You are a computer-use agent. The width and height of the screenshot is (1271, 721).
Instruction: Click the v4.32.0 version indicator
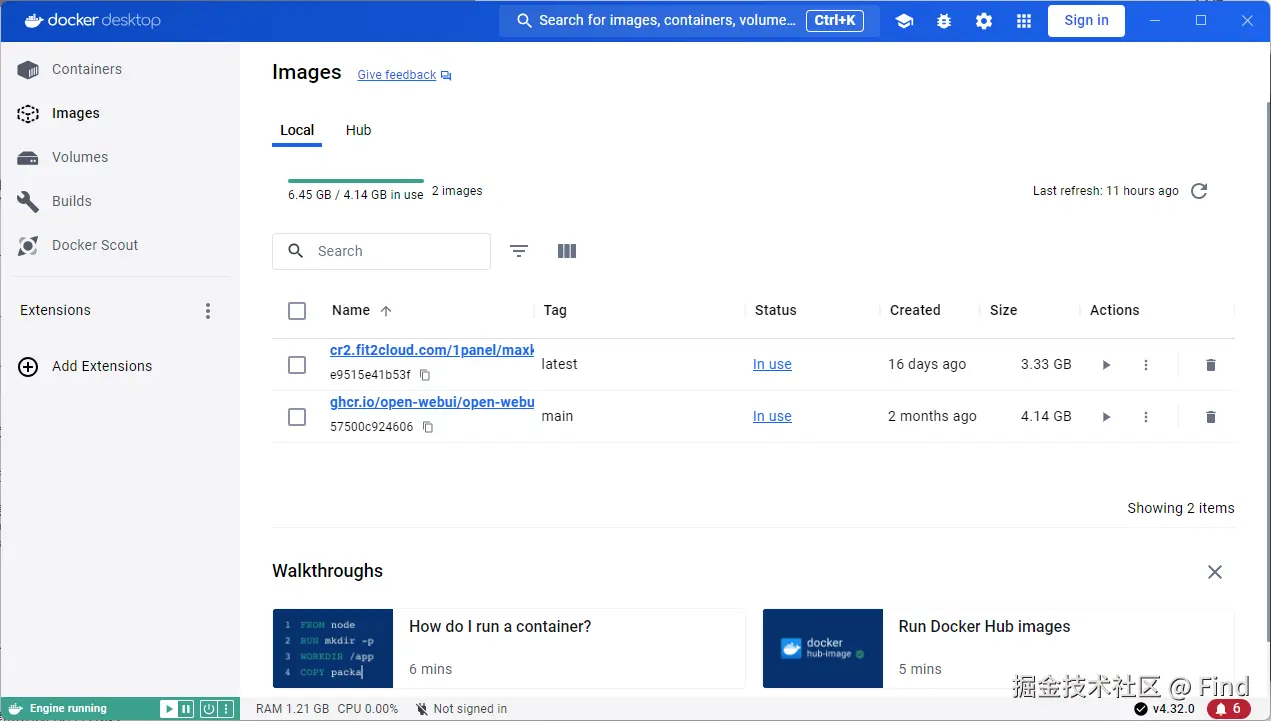coord(1164,709)
